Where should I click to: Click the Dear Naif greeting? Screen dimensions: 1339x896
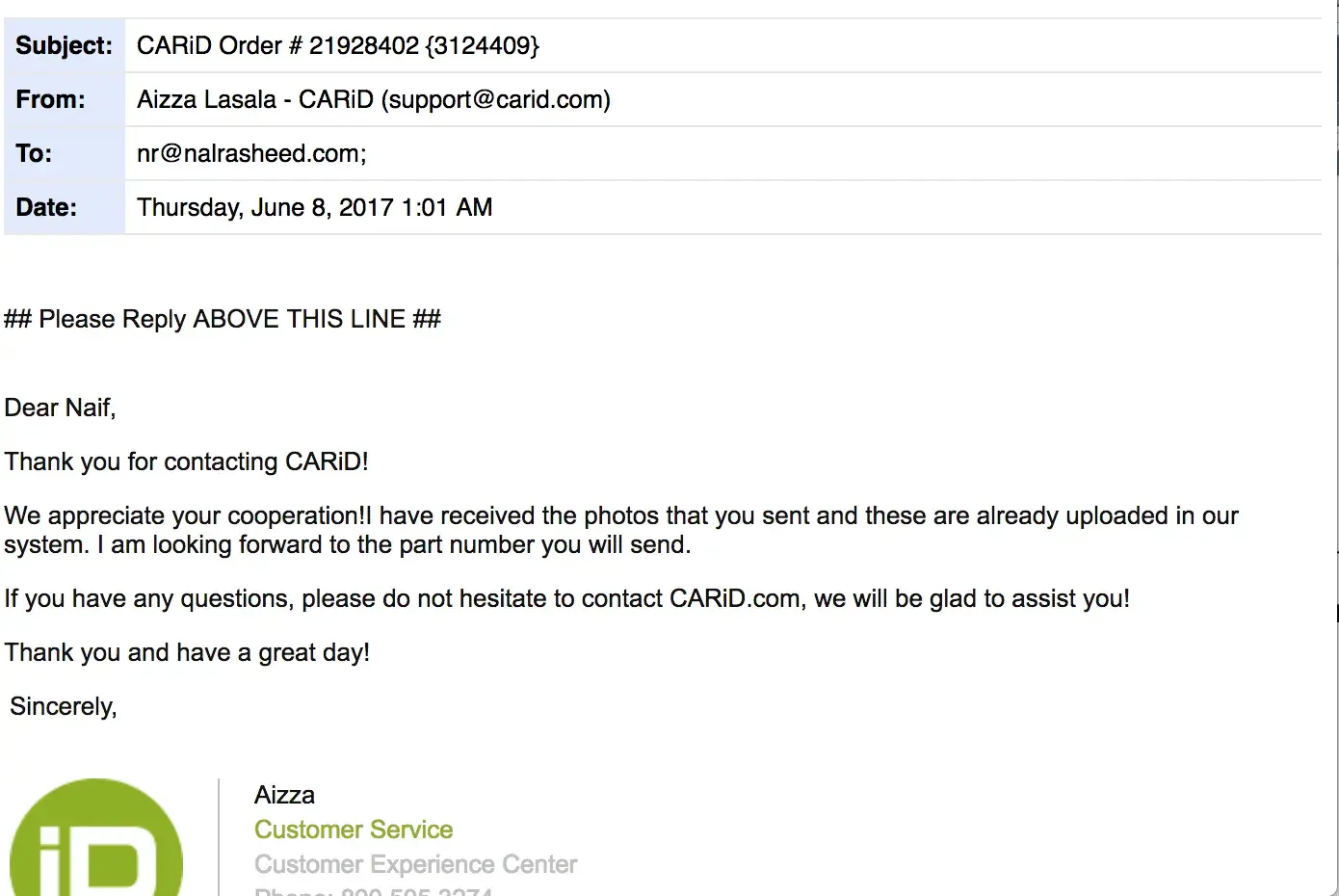pos(60,408)
